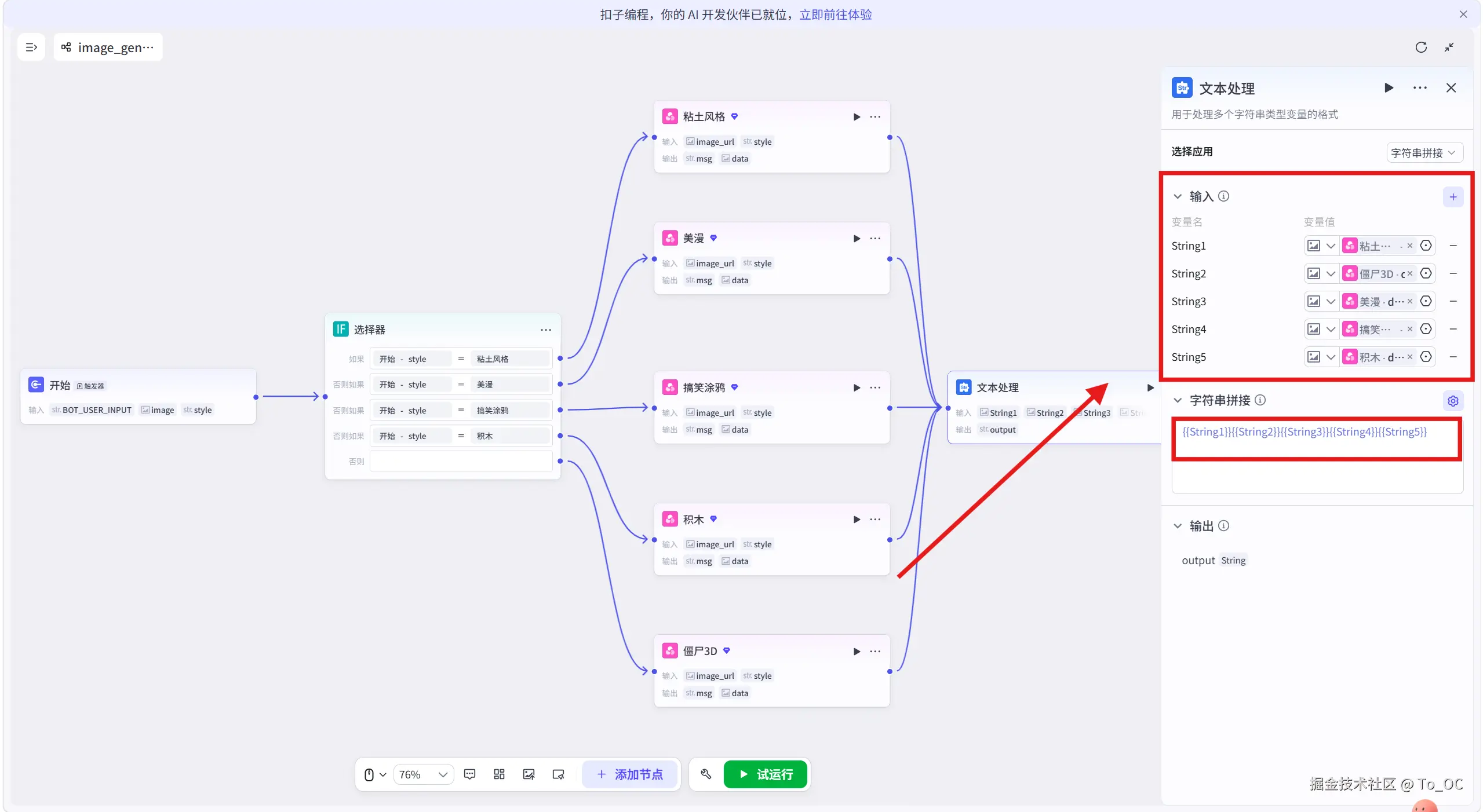Click the 添加节点 button

click(629, 774)
